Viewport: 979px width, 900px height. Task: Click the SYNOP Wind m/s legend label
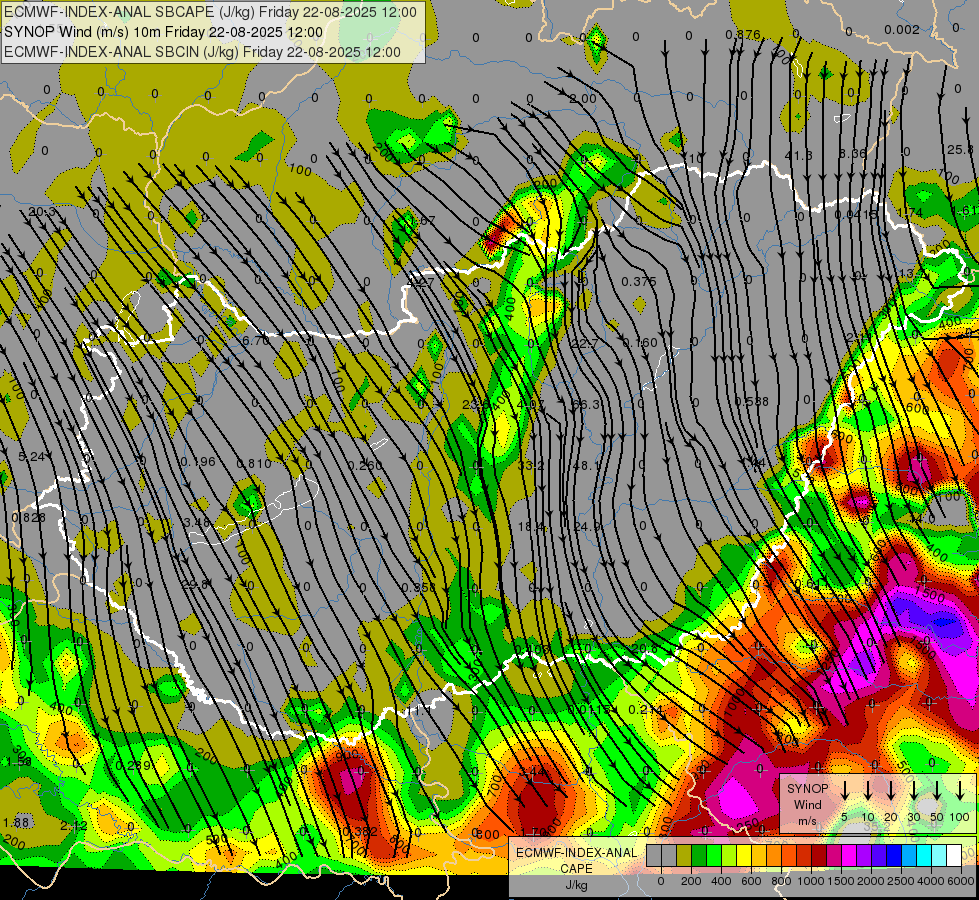click(807, 804)
